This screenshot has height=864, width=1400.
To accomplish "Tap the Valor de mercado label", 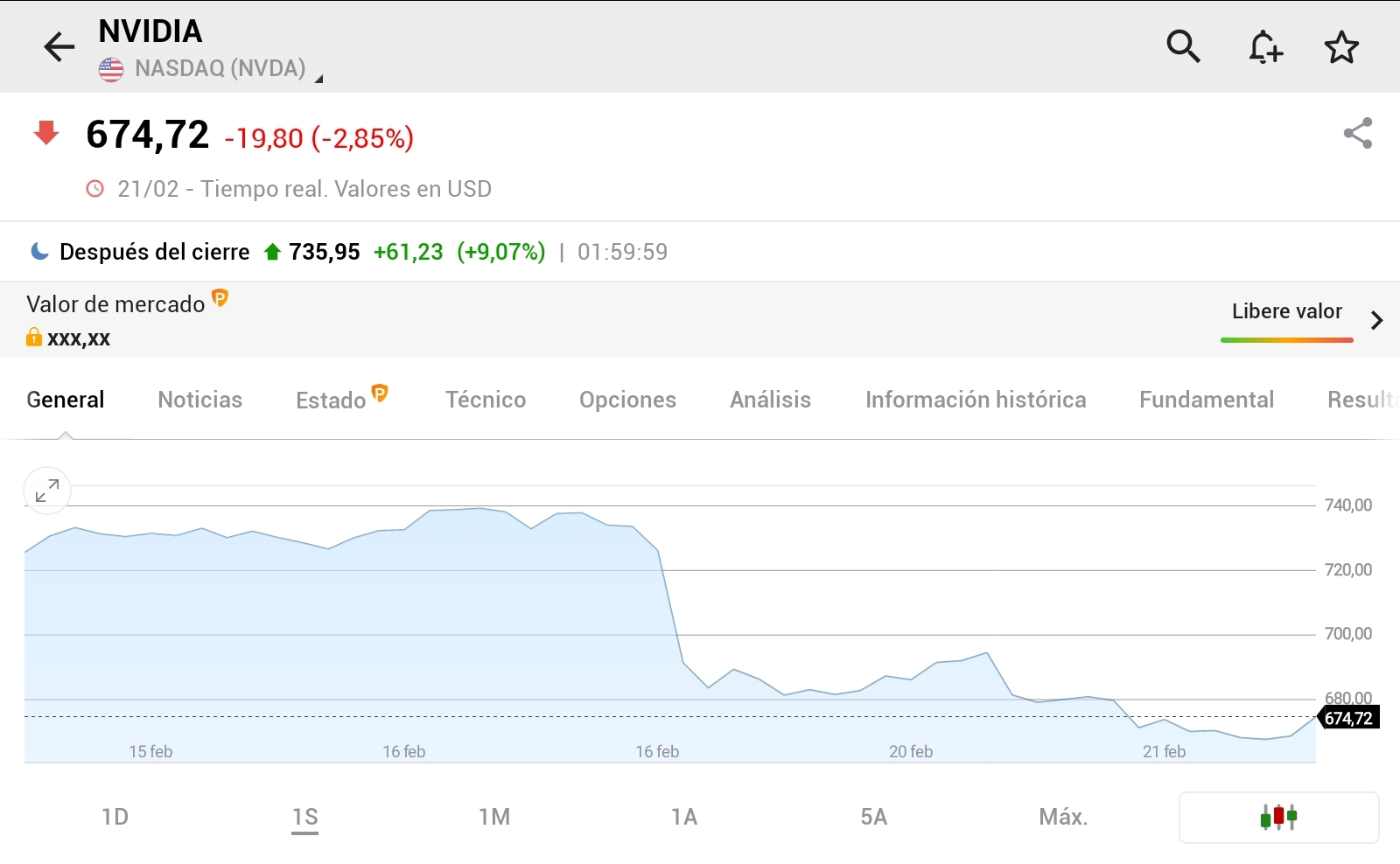I will tap(115, 304).
